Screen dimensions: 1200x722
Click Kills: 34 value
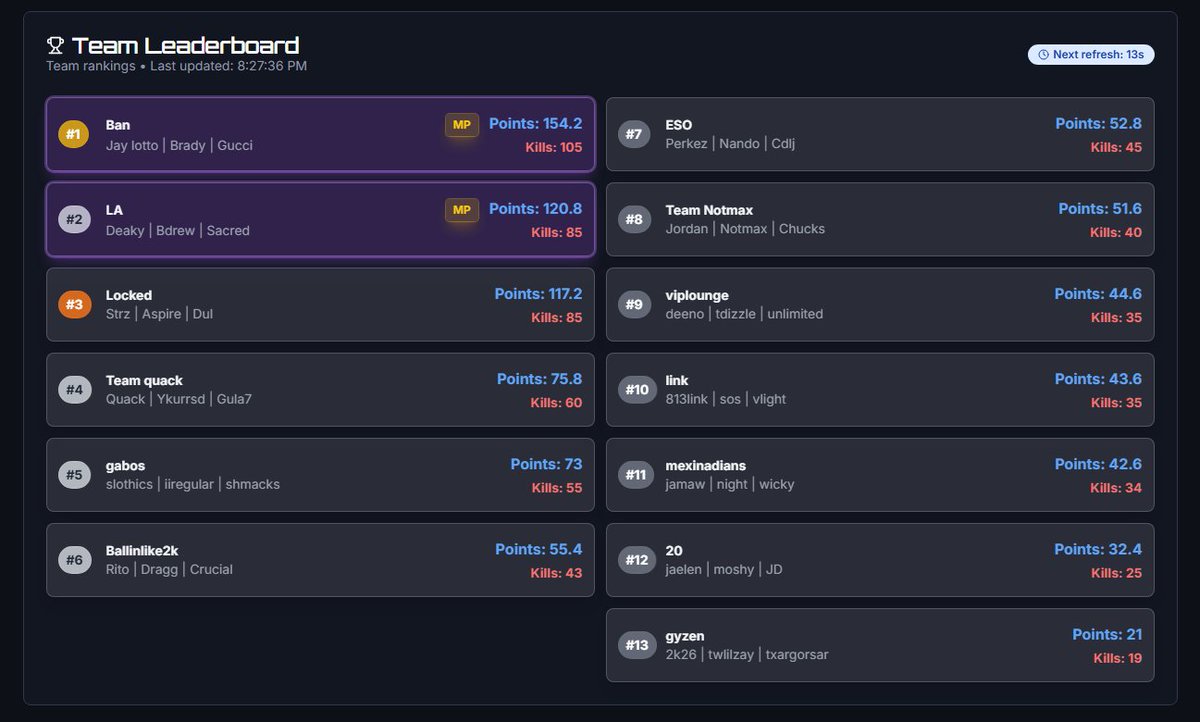pyautogui.click(x=1116, y=488)
